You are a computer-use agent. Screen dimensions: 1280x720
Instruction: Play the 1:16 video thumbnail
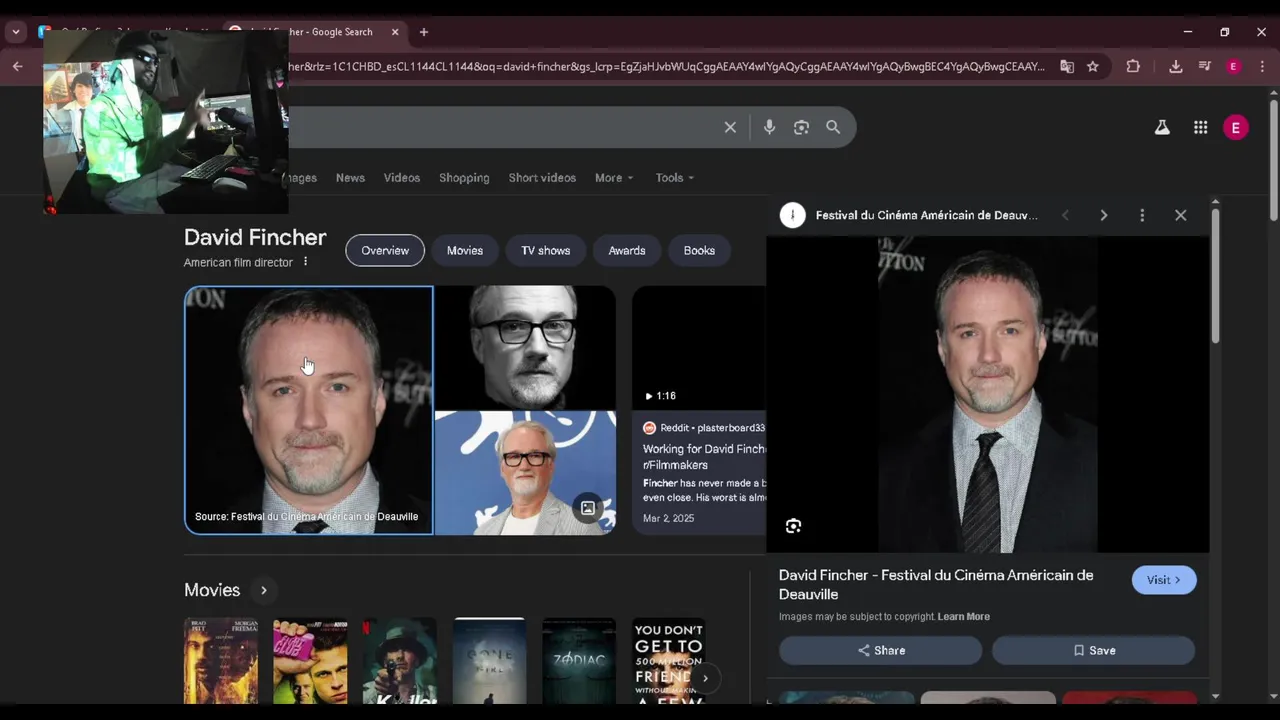coord(699,346)
